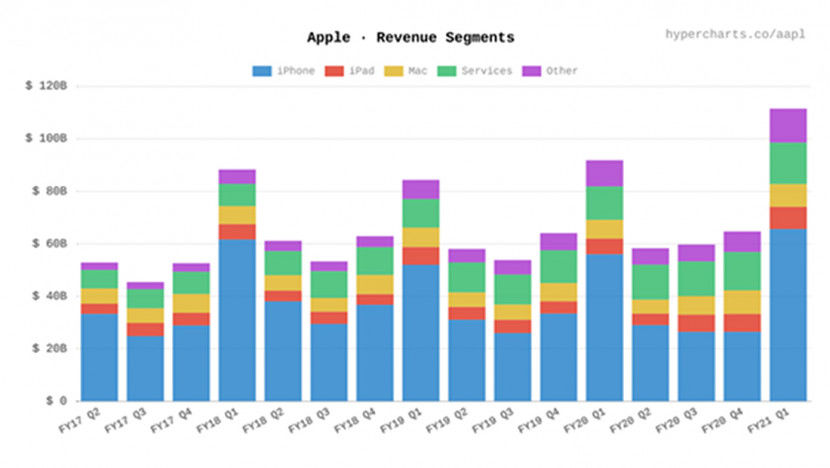Click the Mac legend label
Image resolution: width=830 pixels, height=468 pixels.
coord(418,71)
